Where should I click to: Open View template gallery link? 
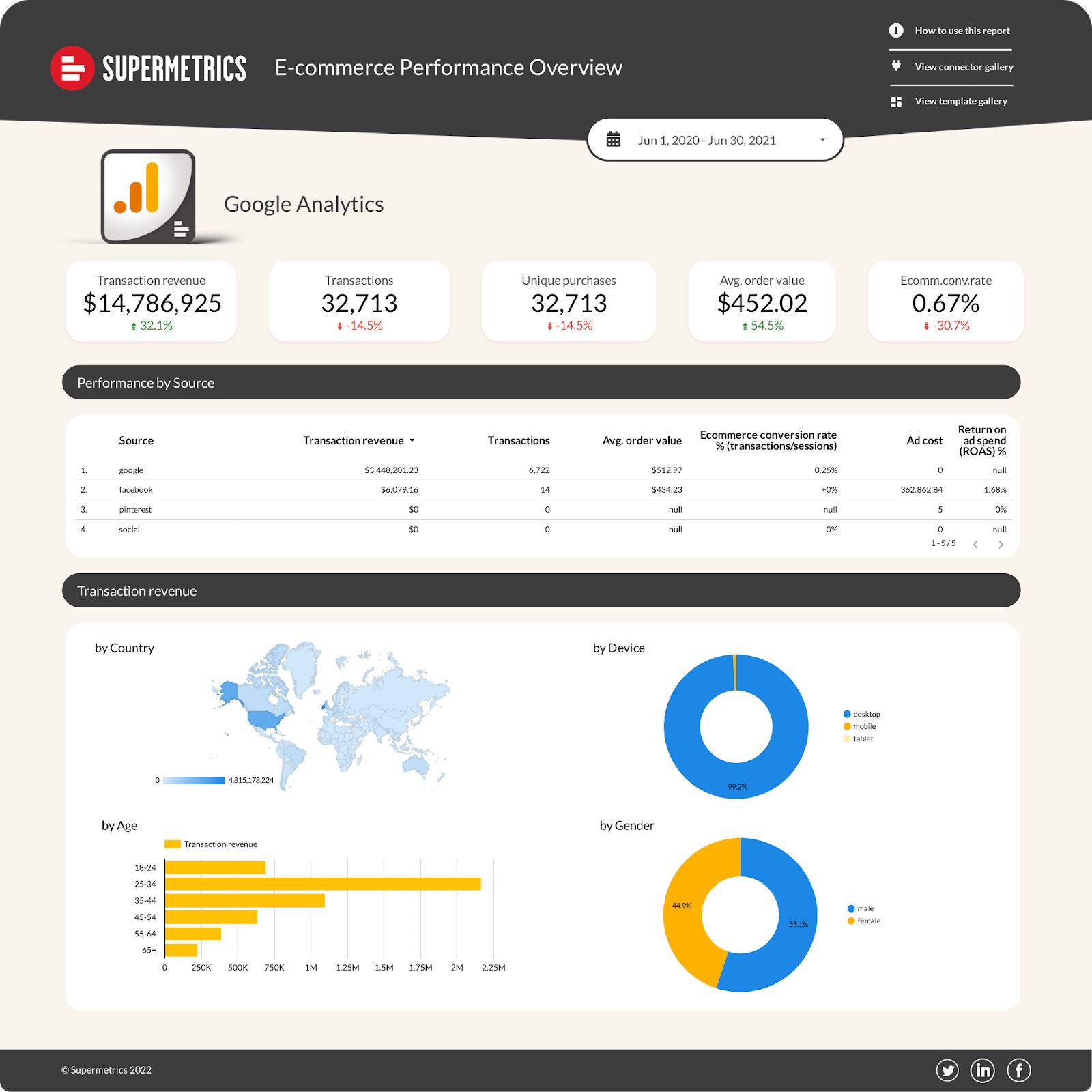(x=961, y=101)
